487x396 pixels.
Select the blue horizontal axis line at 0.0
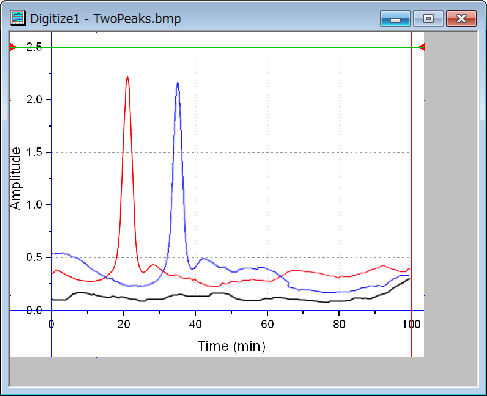pyautogui.click(x=217, y=310)
